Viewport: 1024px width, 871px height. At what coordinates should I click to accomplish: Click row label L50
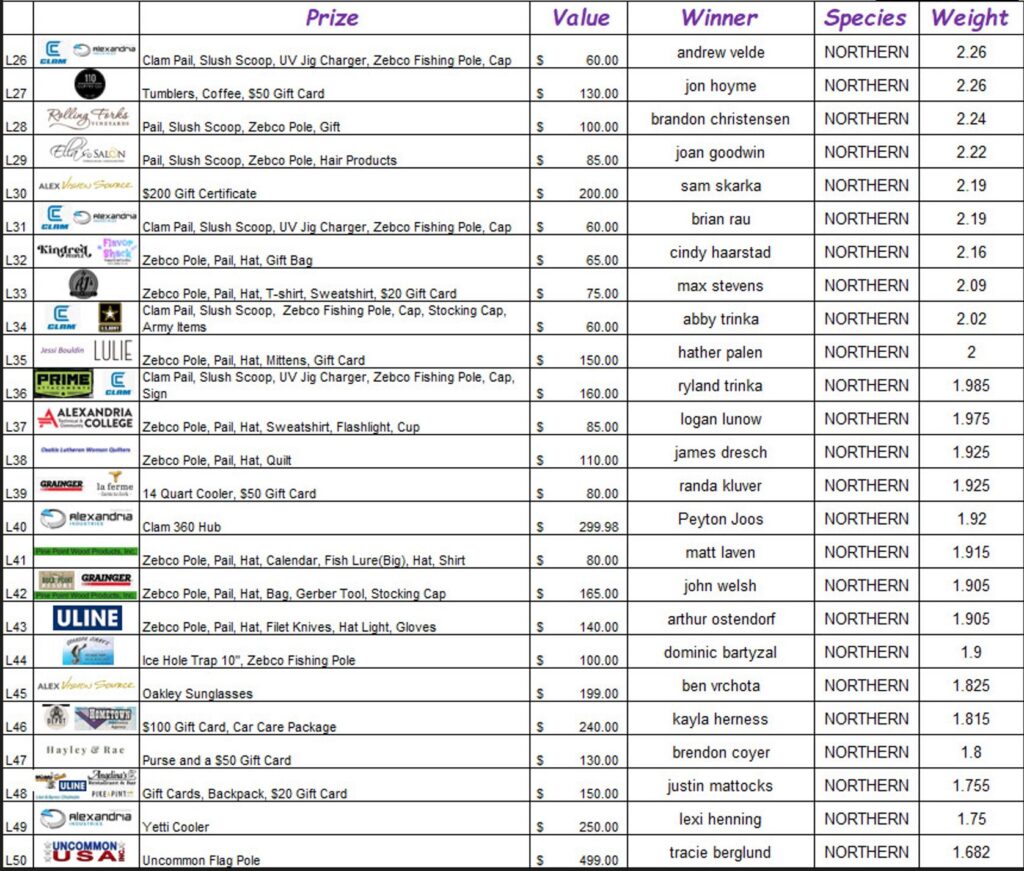pyautogui.click(x=16, y=860)
